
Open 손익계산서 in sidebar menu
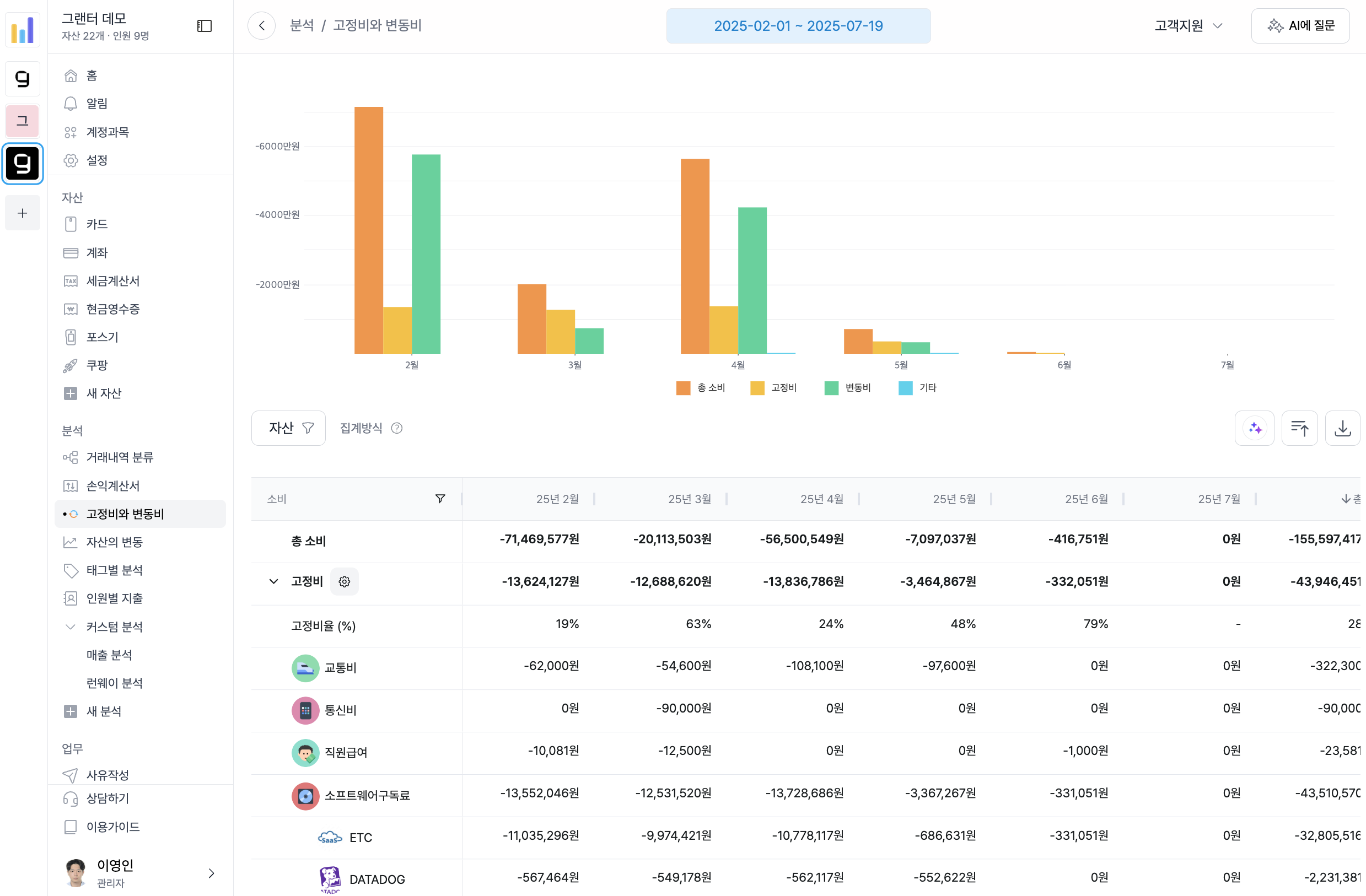113,486
